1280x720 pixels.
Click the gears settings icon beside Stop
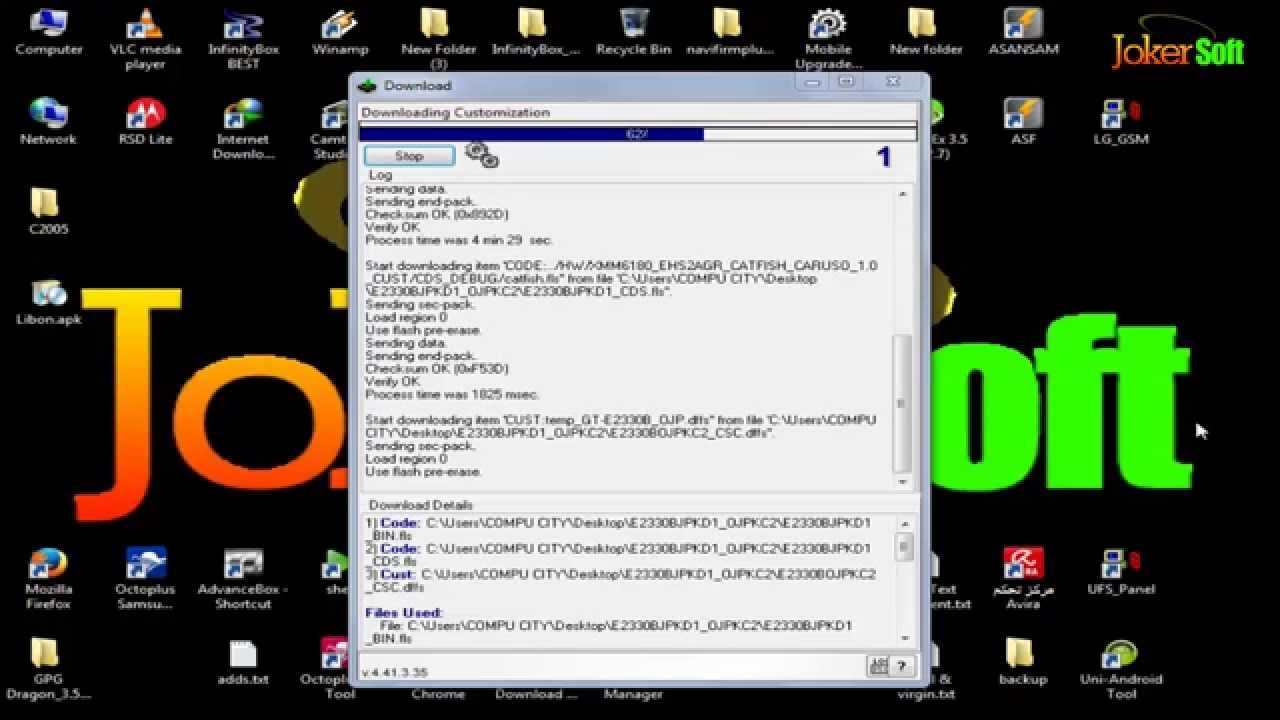[482, 155]
